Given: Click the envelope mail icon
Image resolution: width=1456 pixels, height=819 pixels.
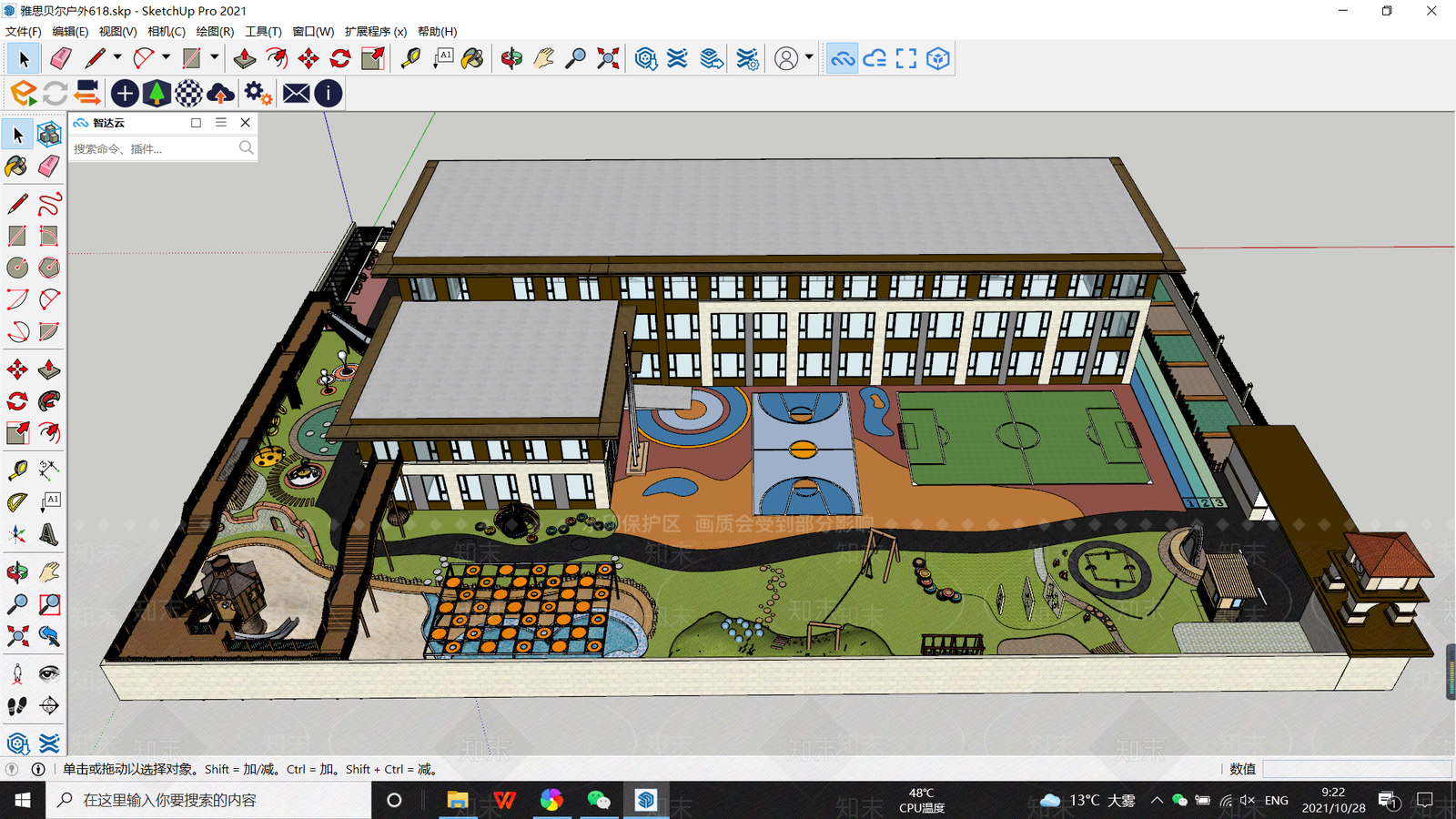Looking at the screenshot, I should [x=296, y=93].
